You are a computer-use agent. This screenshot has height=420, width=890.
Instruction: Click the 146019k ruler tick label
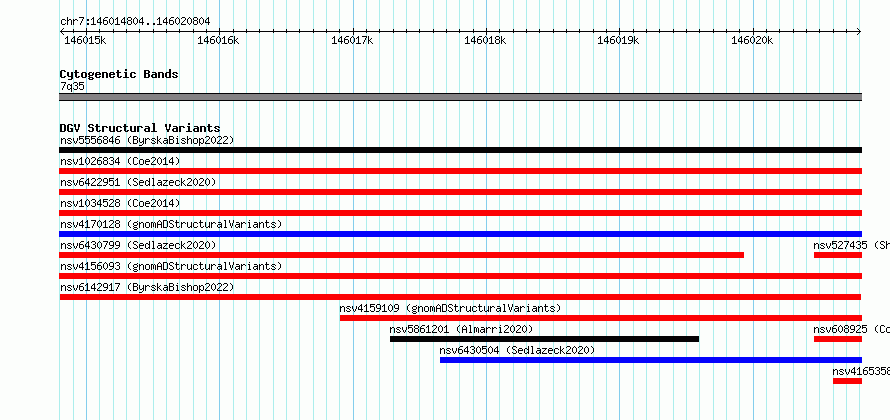click(x=618, y=40)
